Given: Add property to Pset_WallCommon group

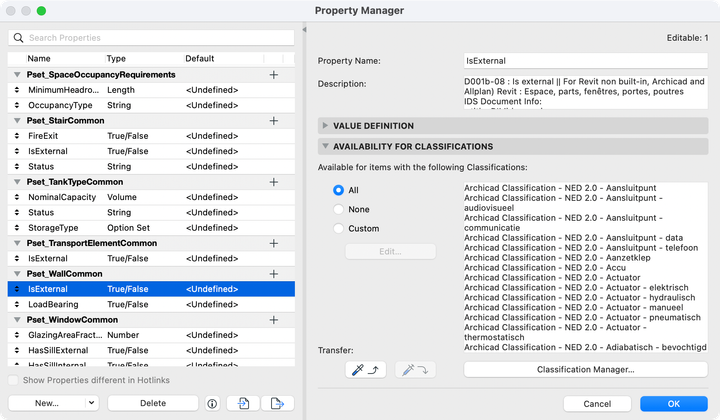Looking at the screenshot, I should coord(274,274).
